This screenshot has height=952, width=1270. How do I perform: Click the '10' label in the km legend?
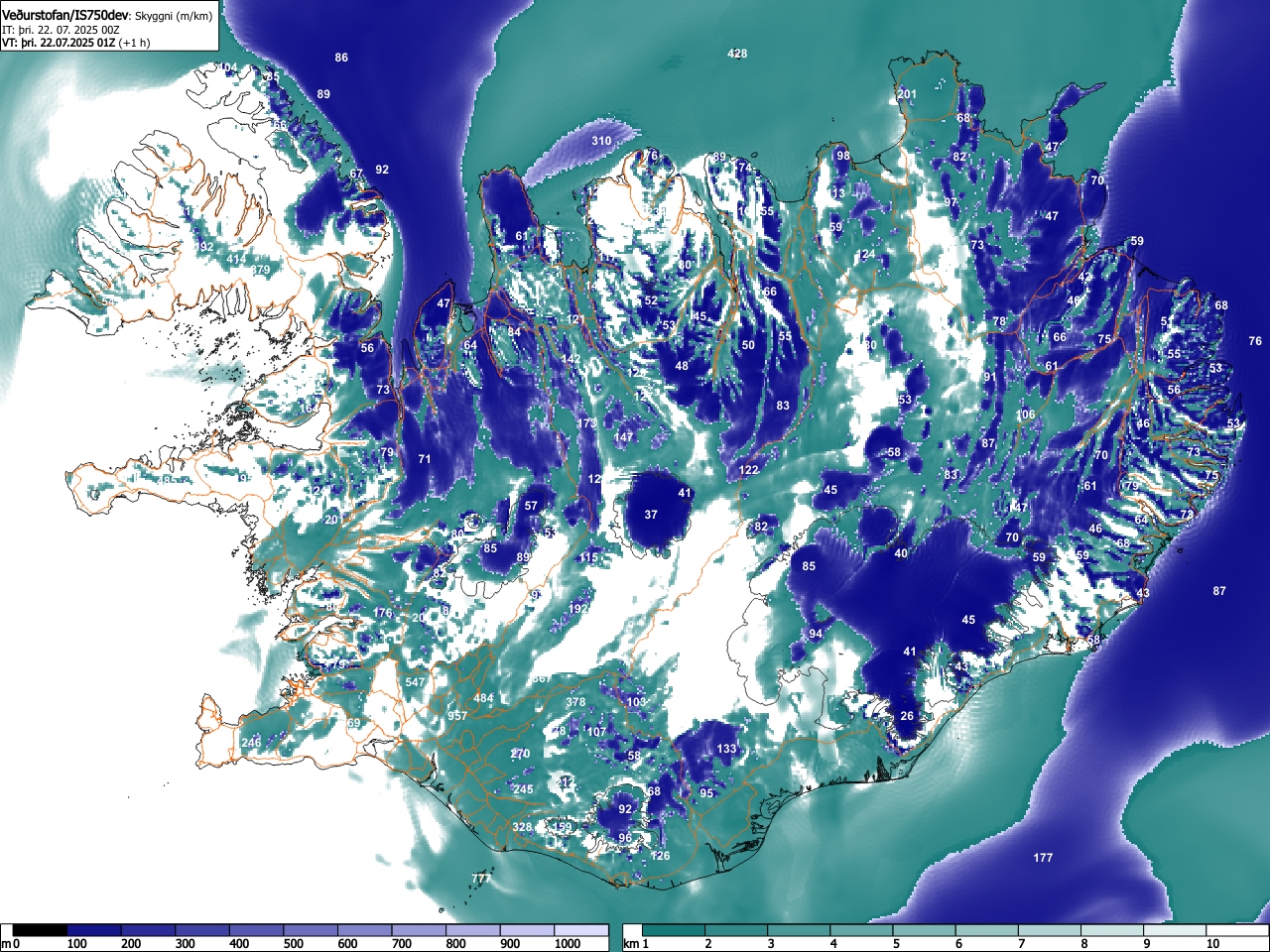point(1212,944)
